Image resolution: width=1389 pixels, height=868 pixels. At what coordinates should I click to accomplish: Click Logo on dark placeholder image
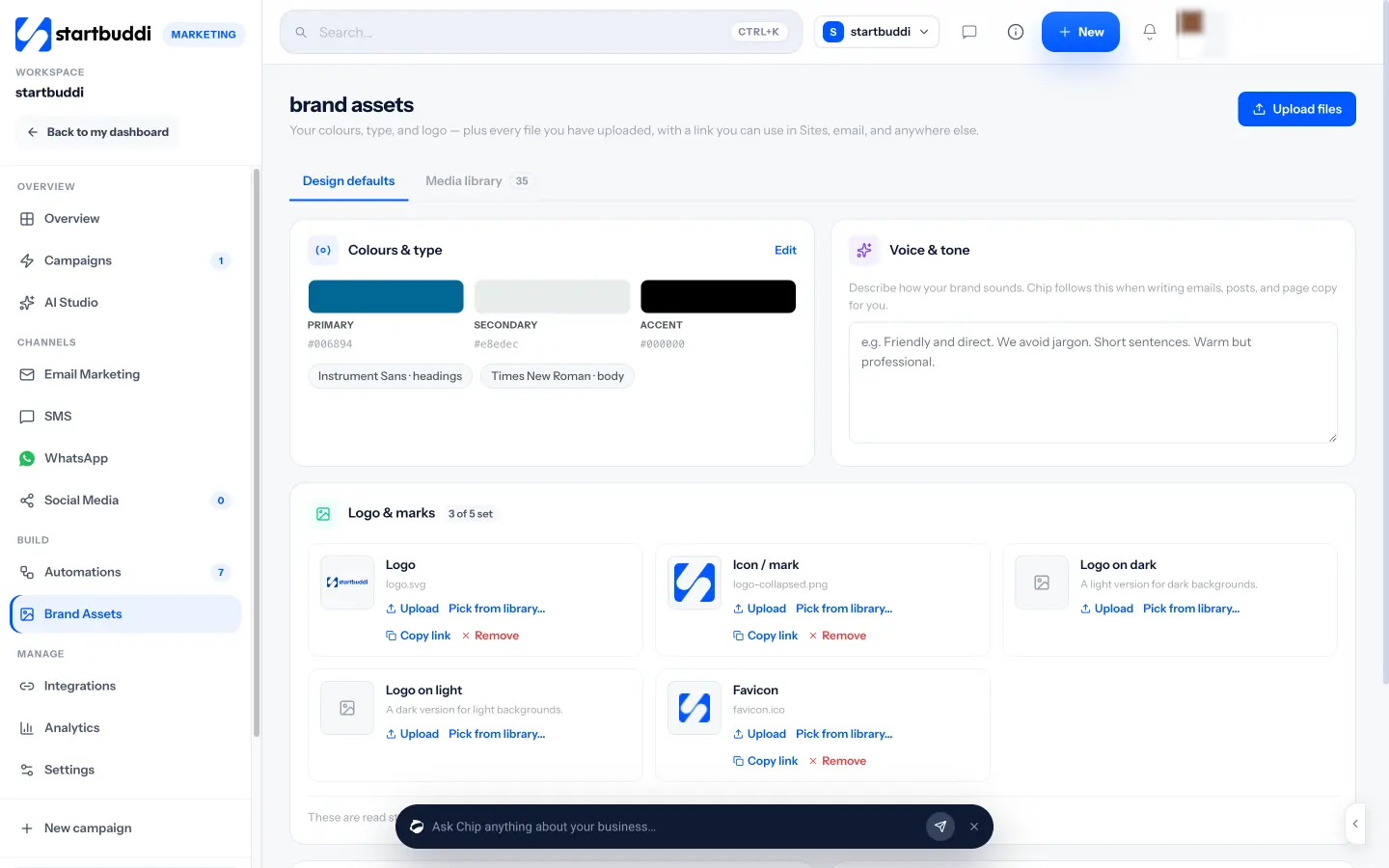tap(1042, 583)
